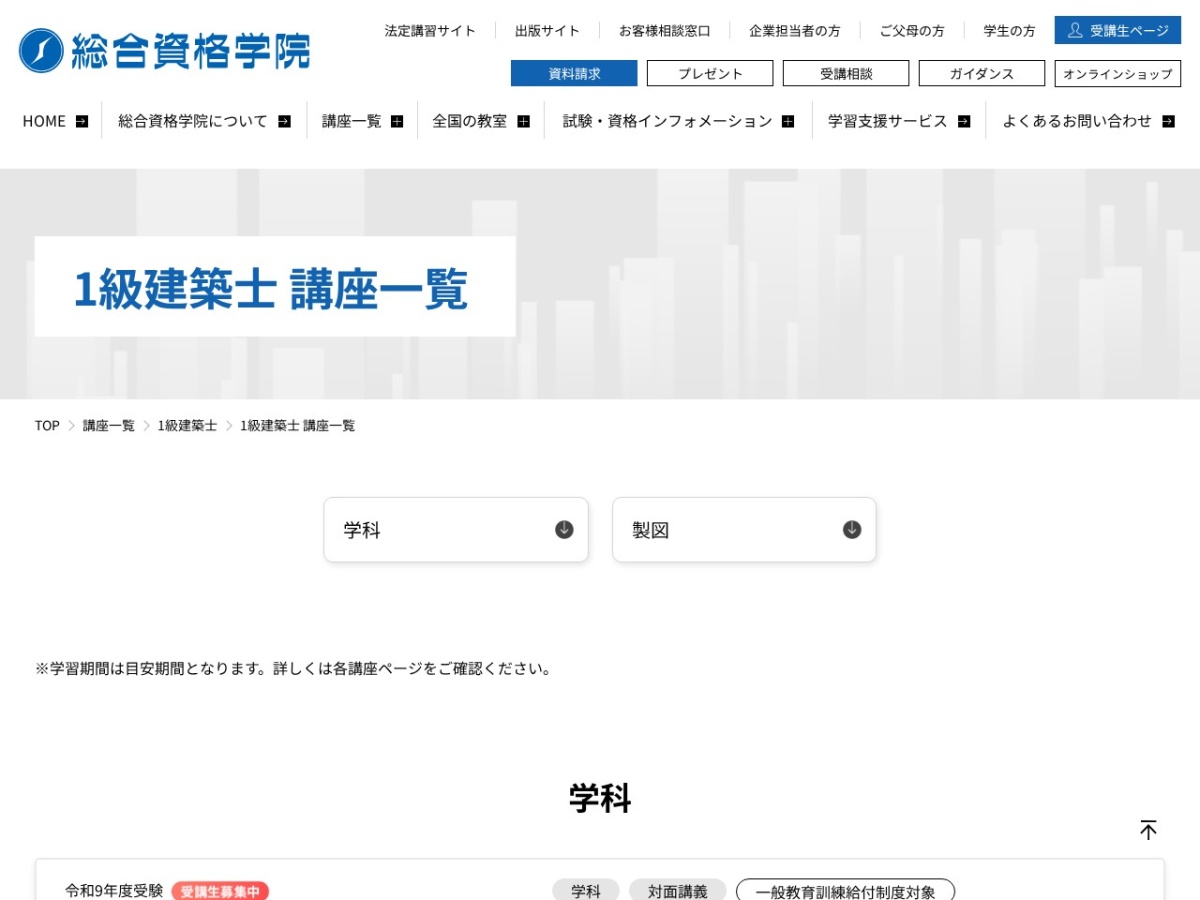Viewport: 1200px width, 900px height.
Task: Click down-arrow icon in 製図 box
Action: click(x=852, y=529)
